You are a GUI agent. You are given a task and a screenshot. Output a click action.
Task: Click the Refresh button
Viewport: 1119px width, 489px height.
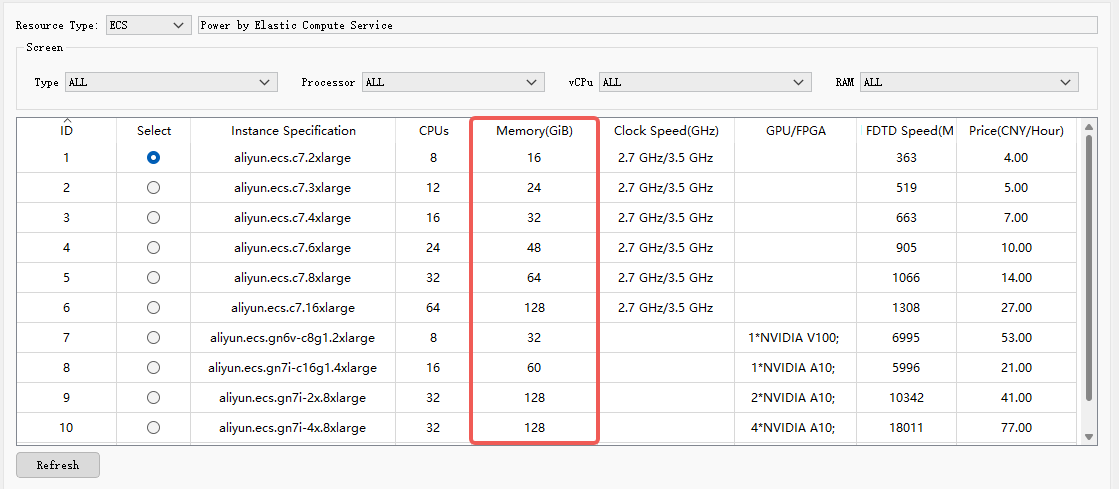click(58, 465)
